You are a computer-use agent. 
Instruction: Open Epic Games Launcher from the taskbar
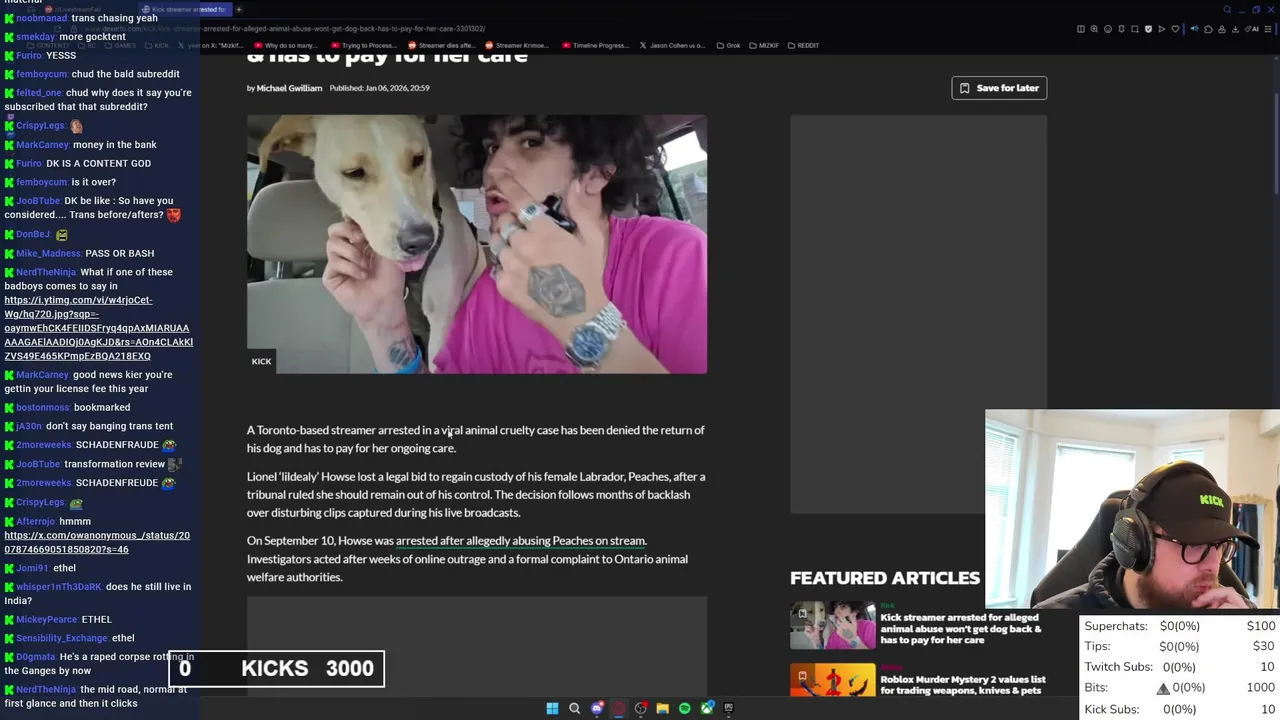coord(728,708)
